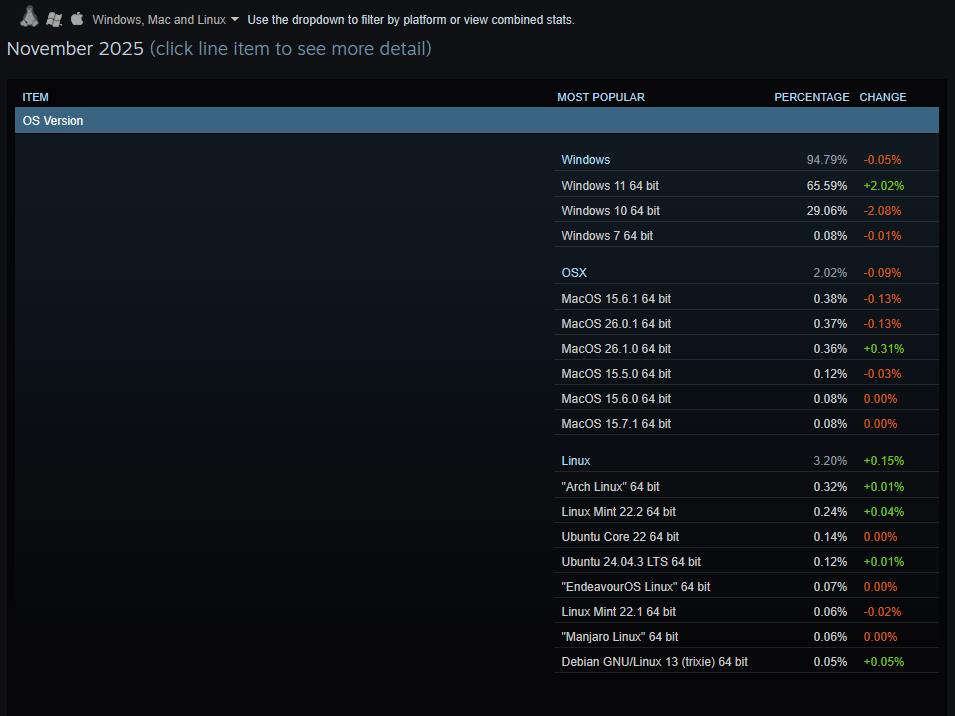Click the 94.79% Windows percentage
This screenshot has width=955, height=716.
pos(826,160)
